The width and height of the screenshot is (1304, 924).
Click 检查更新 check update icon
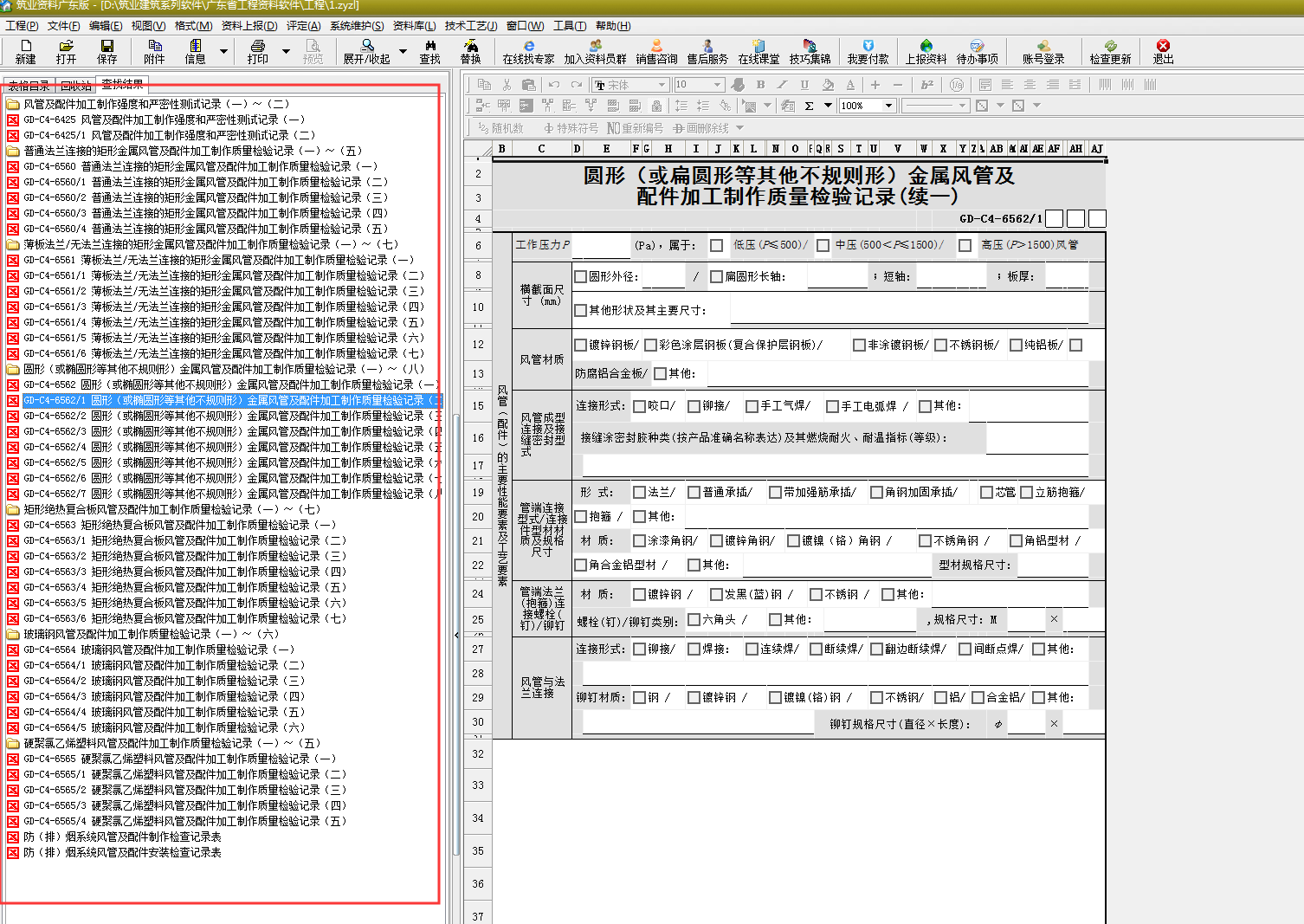coord(1111,51)
